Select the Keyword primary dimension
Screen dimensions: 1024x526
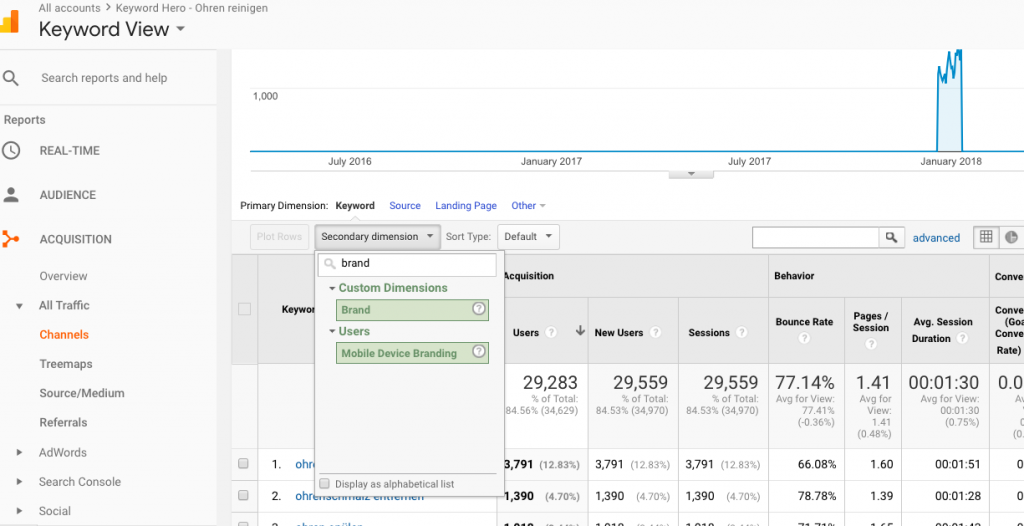click(x=355, y=205)
